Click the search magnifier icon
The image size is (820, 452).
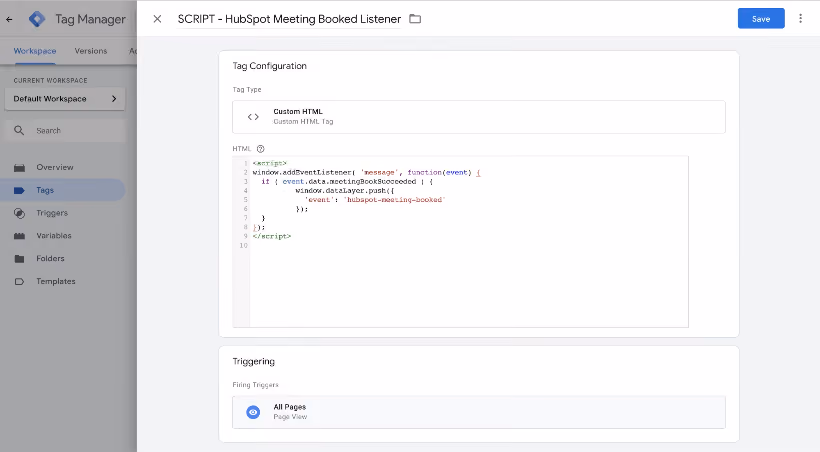click(x=19, y=130)
